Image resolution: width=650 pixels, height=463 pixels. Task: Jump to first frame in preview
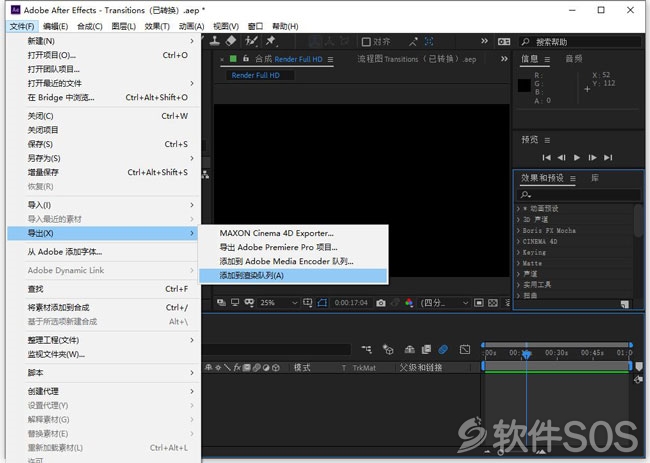[546, 158]
